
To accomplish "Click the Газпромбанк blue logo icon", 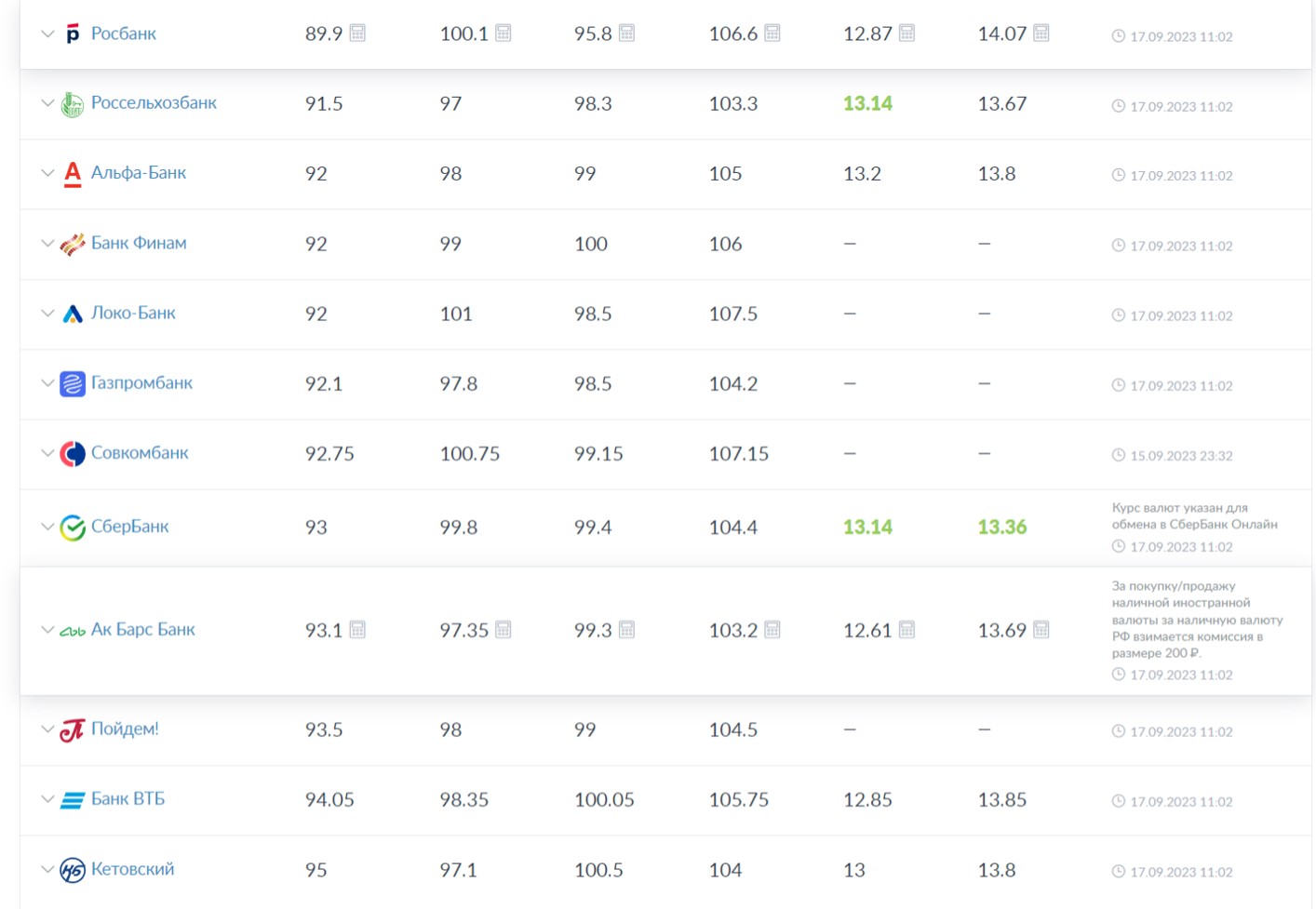I will tap(73, 383).
